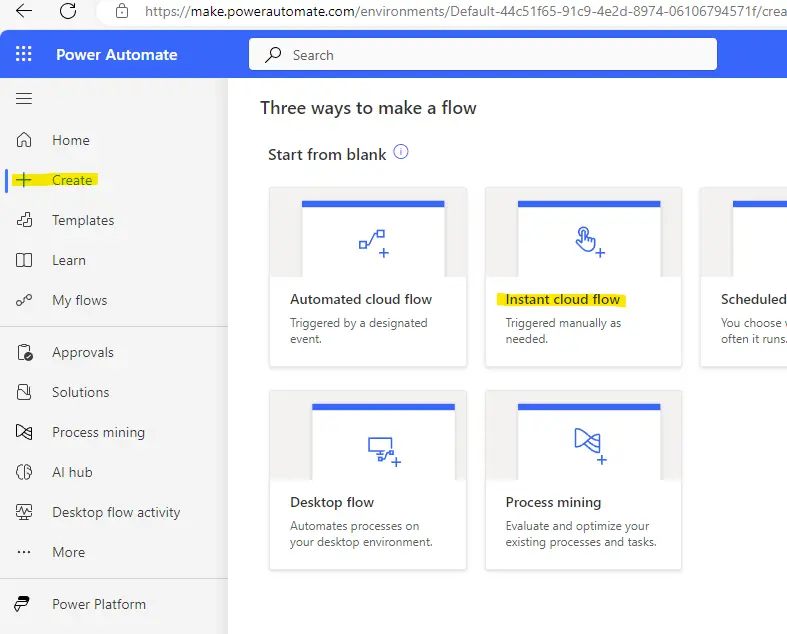Viewport: 787px width, 634px height.
Task: Select the Desktop flow card
Action: 368,480
